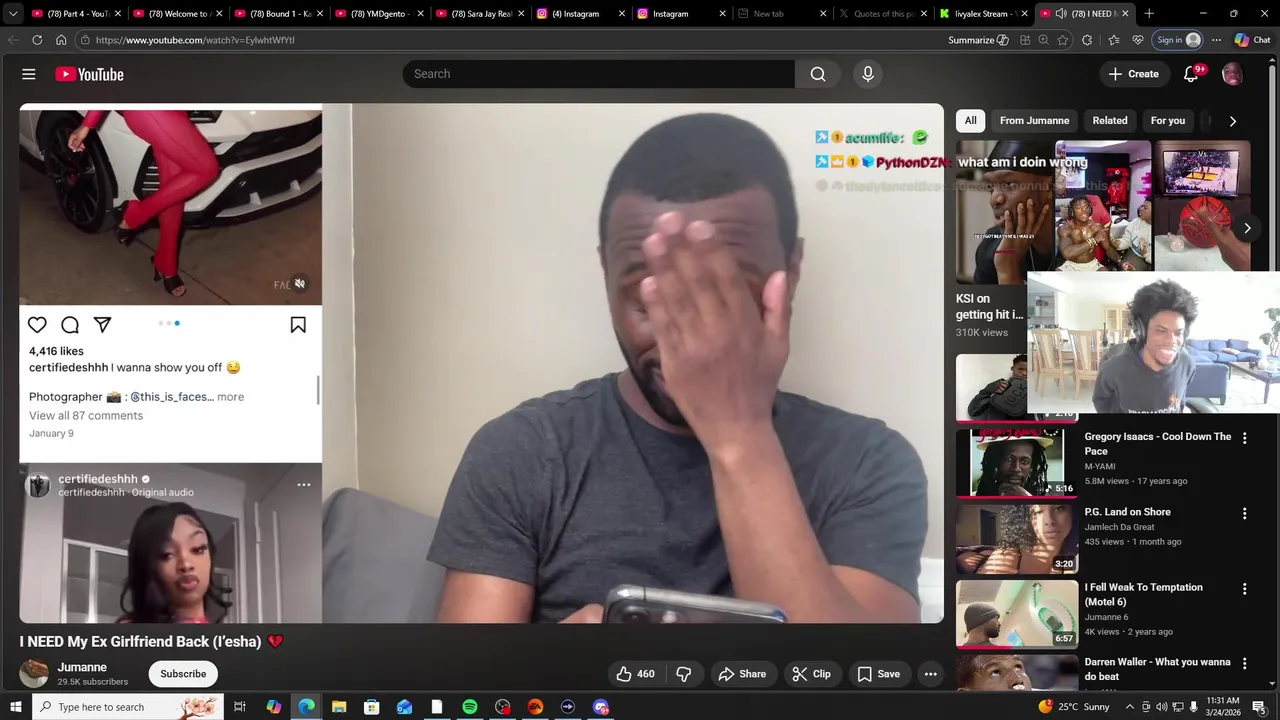Open Copilot Chat in browser
The height and width of the screenshot is (720, 1280).
coord(1252,40)
